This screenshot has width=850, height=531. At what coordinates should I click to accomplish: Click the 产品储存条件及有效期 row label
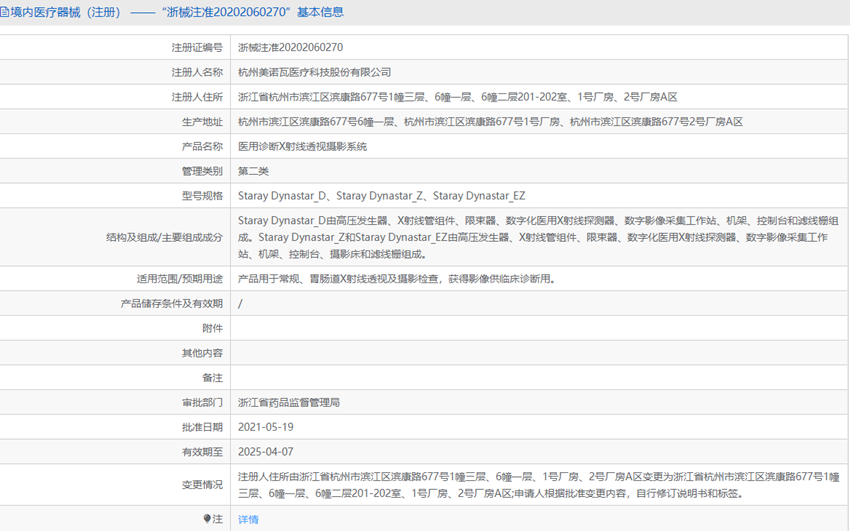[172, 303]
